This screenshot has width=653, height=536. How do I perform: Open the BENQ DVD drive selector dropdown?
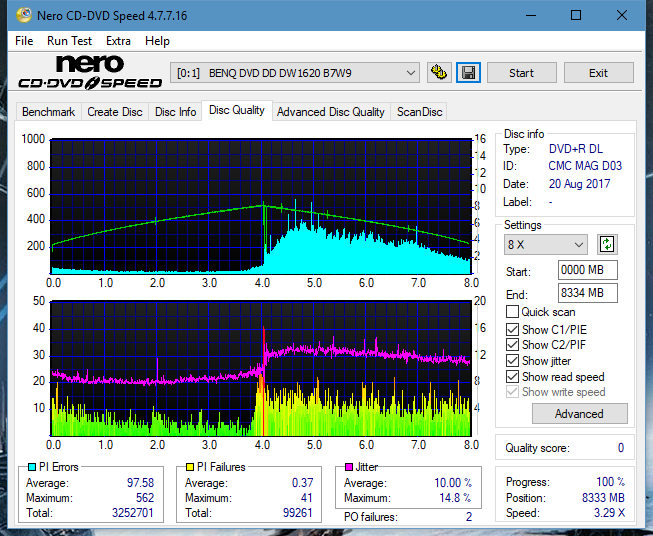click(x=295, y=73)
